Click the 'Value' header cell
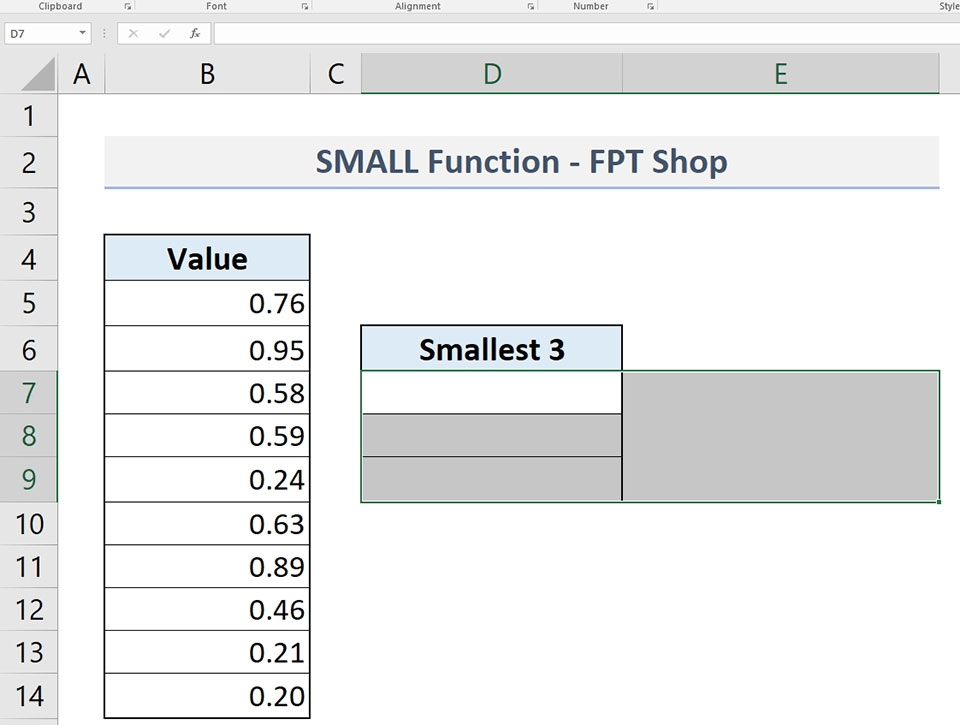This screenshot has width=960, height=725. pyautogui.click(x=207, y=258)
